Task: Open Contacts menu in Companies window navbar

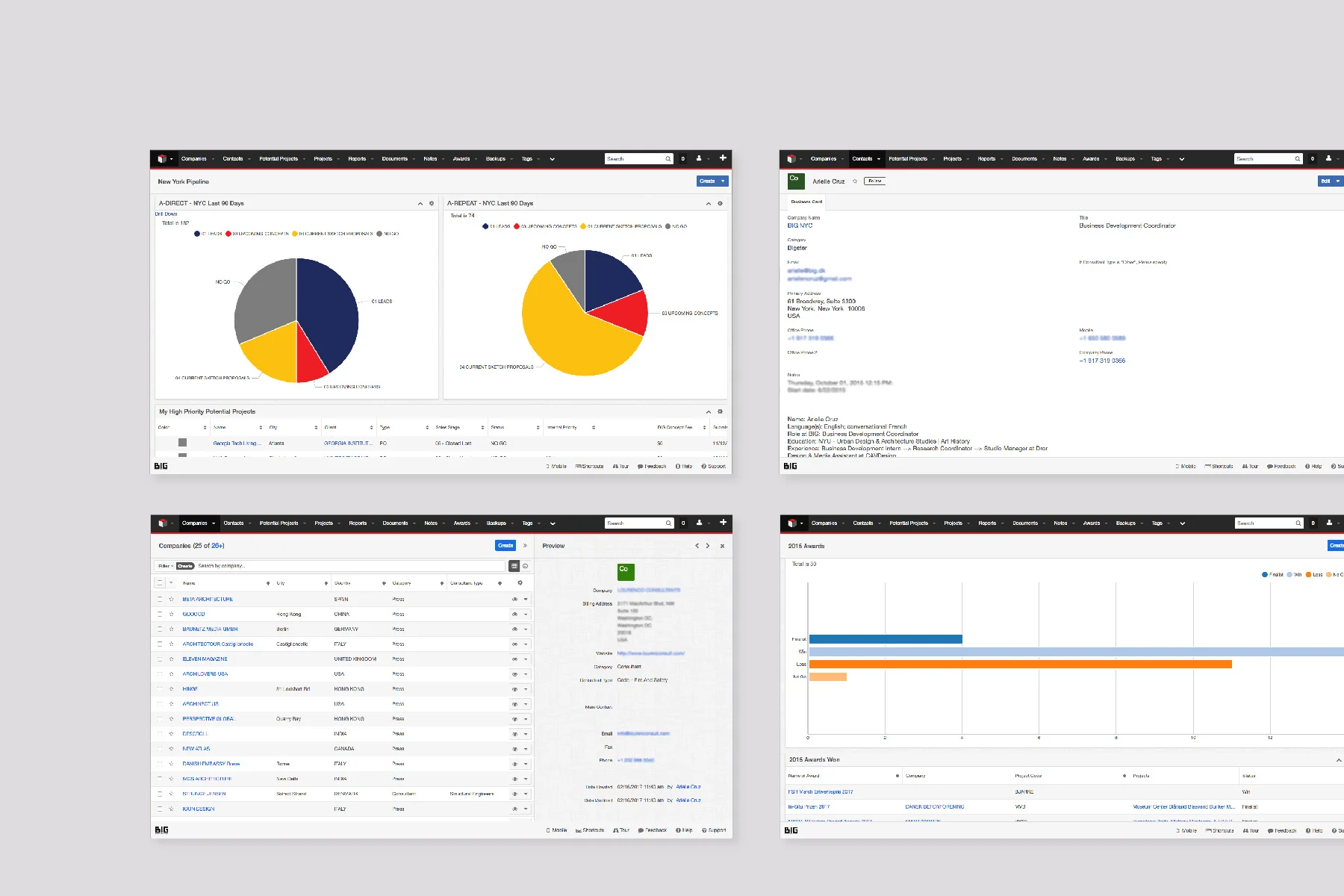Action: [x=234, y=523]
